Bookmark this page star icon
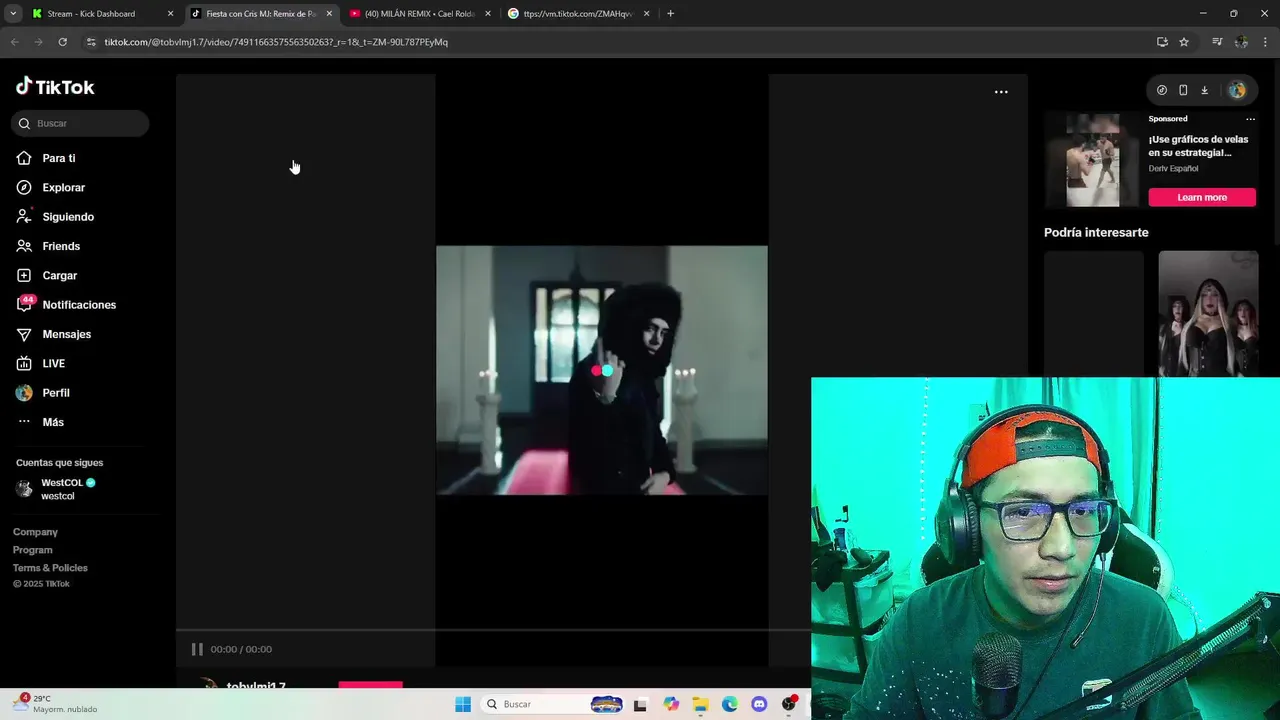Viewport: 1280px width, 720px height. pos(1184,42)
